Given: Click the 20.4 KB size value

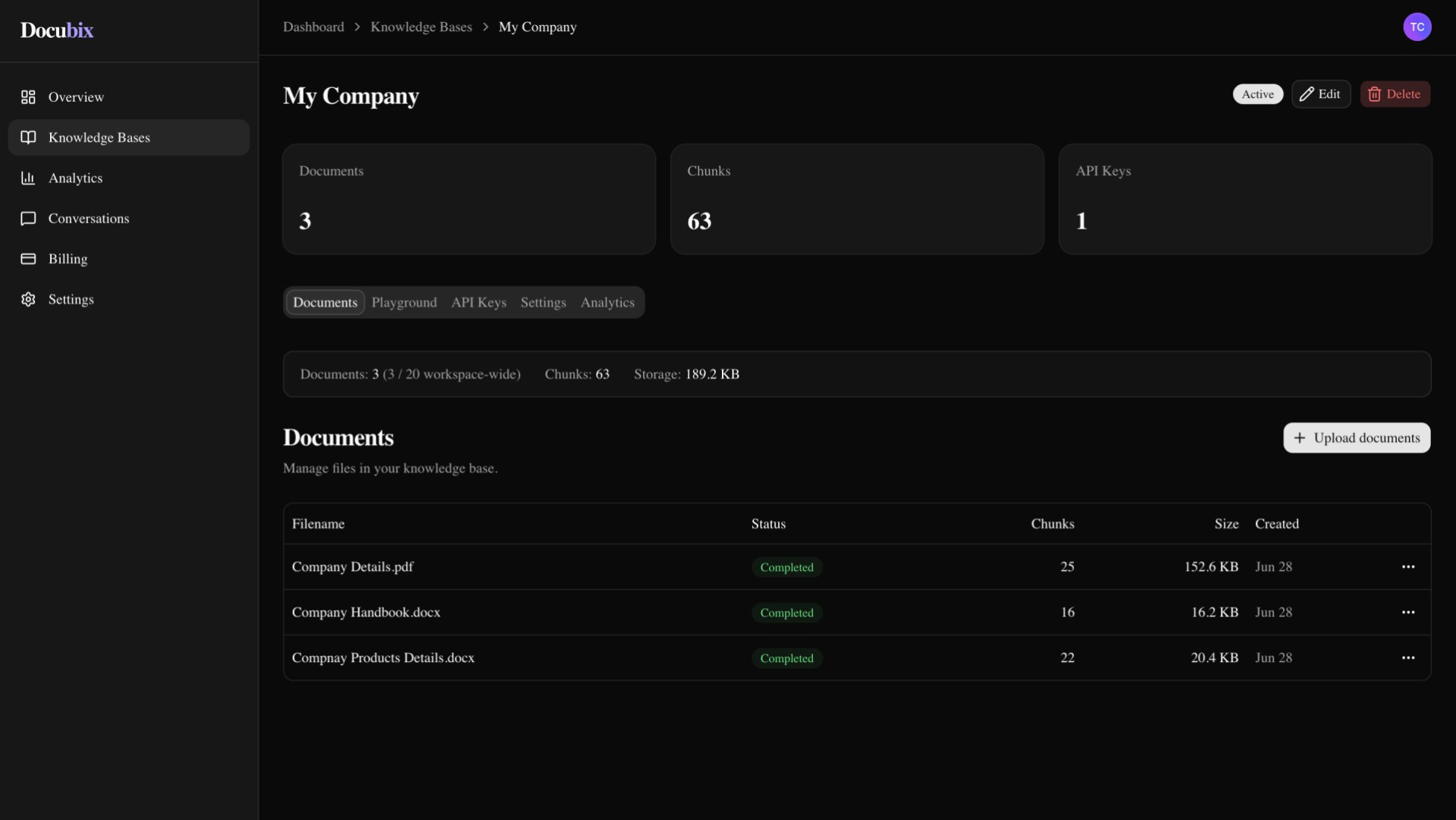Looking at the screenshot, I should pyautogui.click(x=1215, y=658).
